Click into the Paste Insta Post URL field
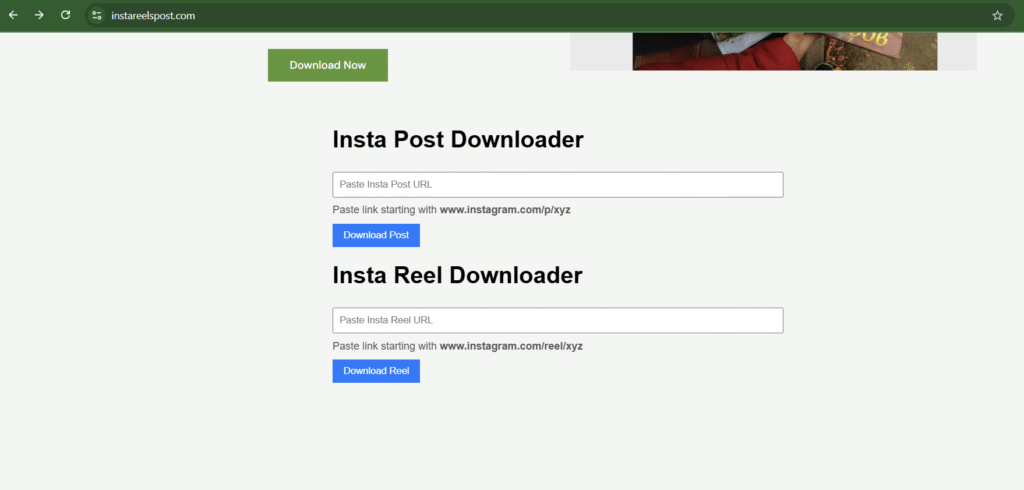 click(558, 185)
